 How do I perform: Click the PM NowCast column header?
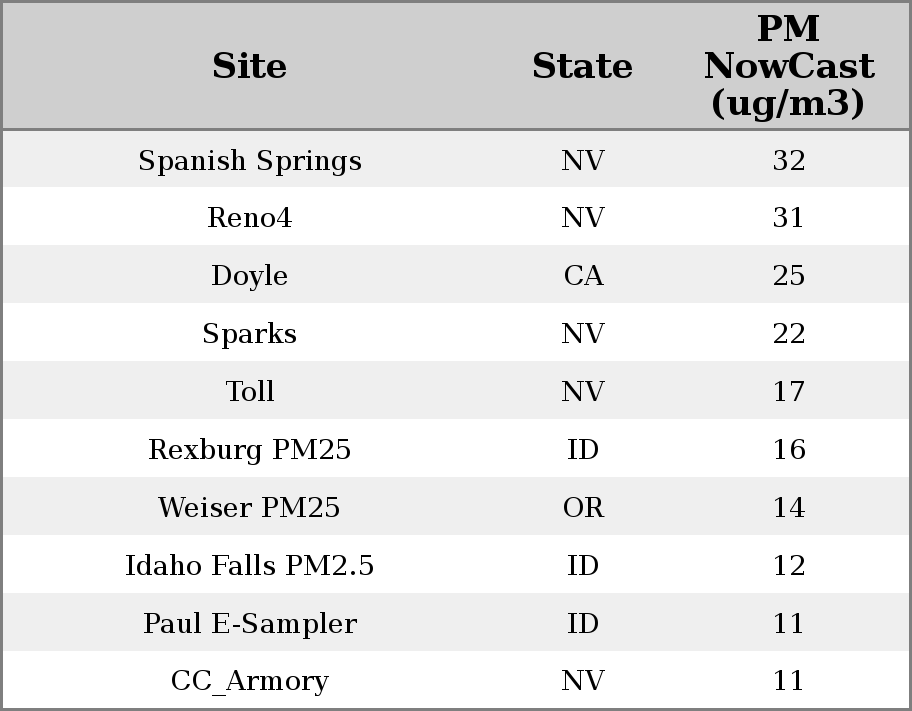coord(788,67)
